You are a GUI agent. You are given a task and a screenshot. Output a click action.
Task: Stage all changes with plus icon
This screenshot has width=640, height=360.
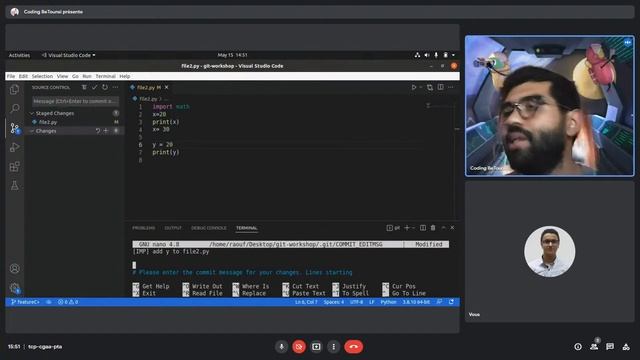(106, 131)
